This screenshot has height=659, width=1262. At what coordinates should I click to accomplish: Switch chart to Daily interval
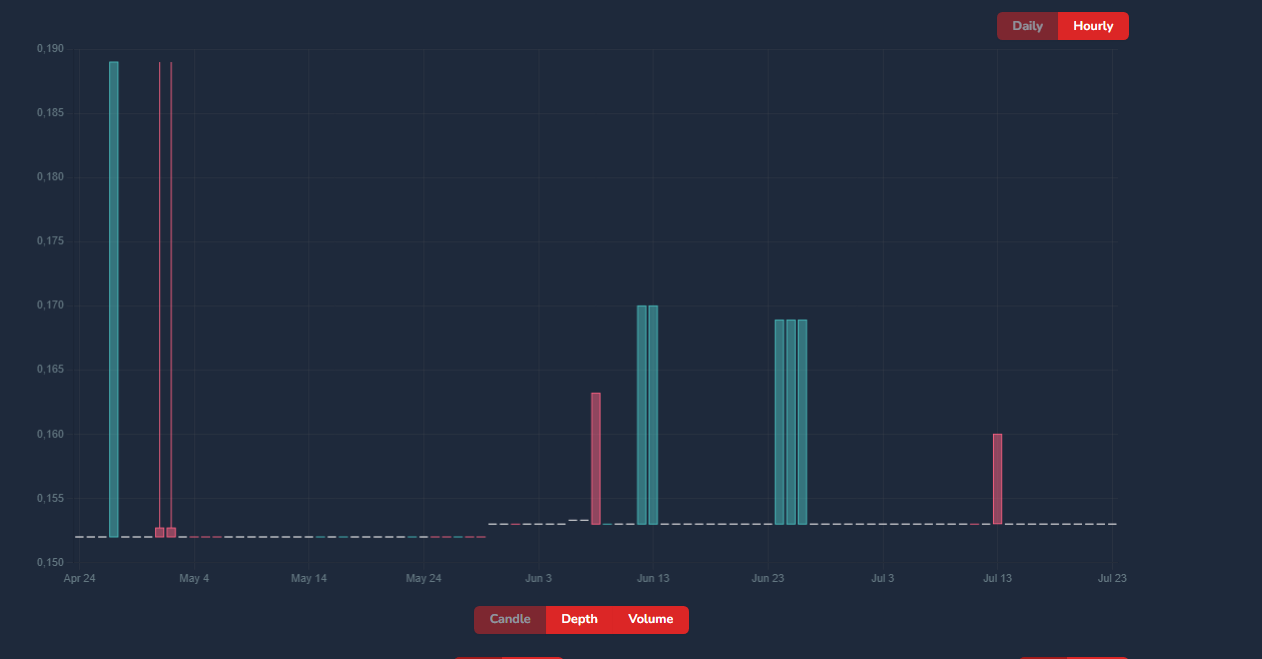1027,26
